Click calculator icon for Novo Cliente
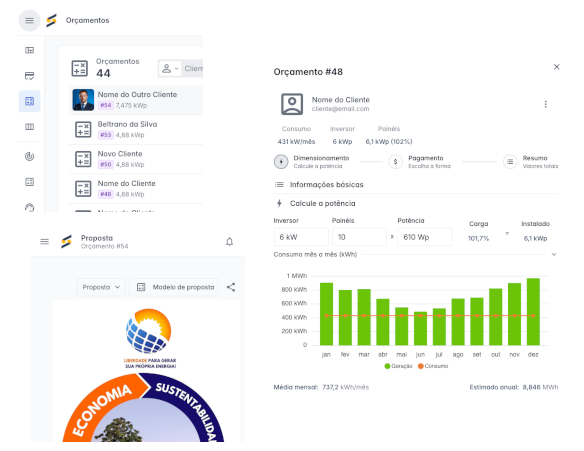 (83, 159)
